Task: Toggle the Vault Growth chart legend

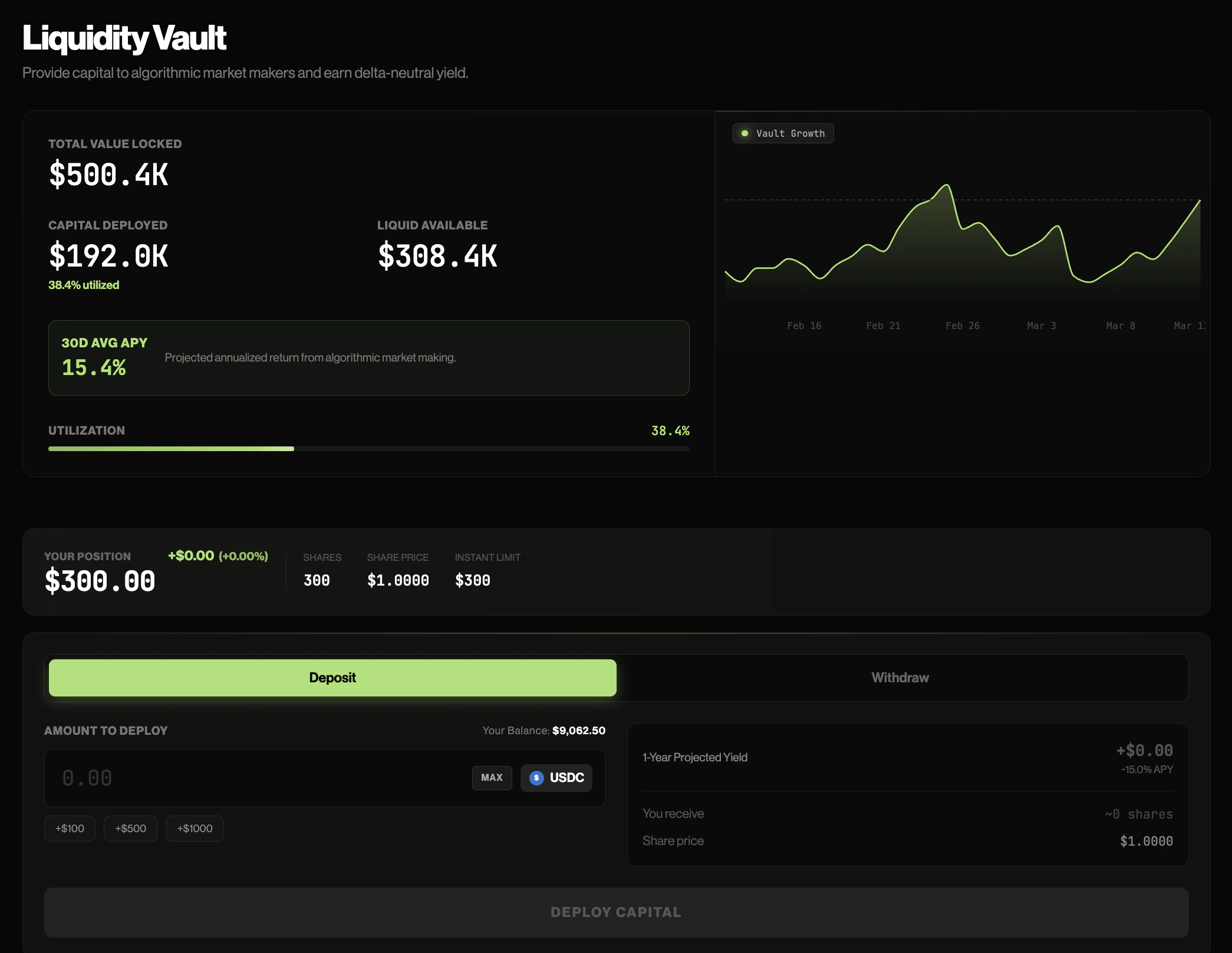Action: (x=783, y=133)
